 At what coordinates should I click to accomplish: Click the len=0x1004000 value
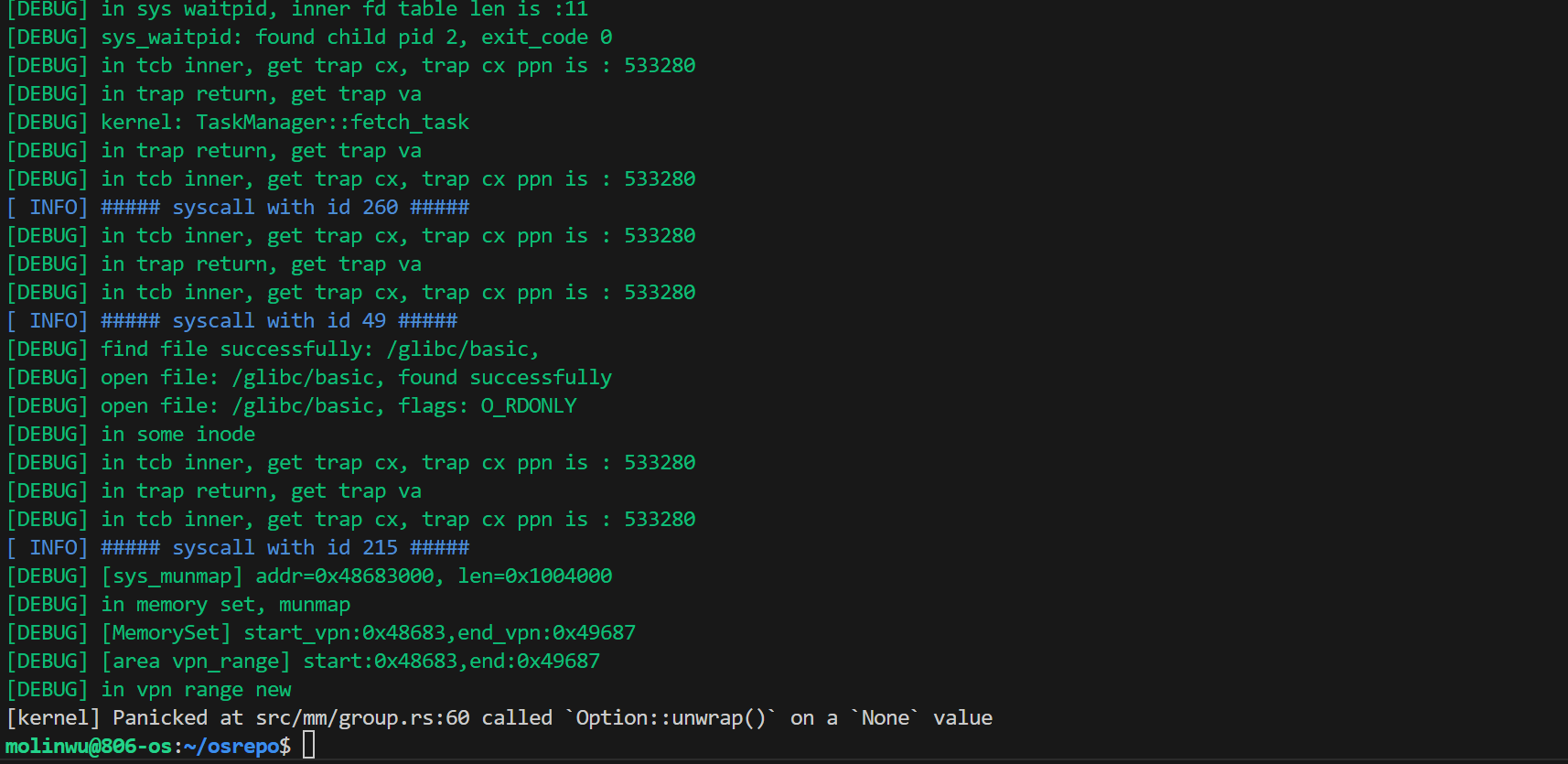tap(535, 576)
